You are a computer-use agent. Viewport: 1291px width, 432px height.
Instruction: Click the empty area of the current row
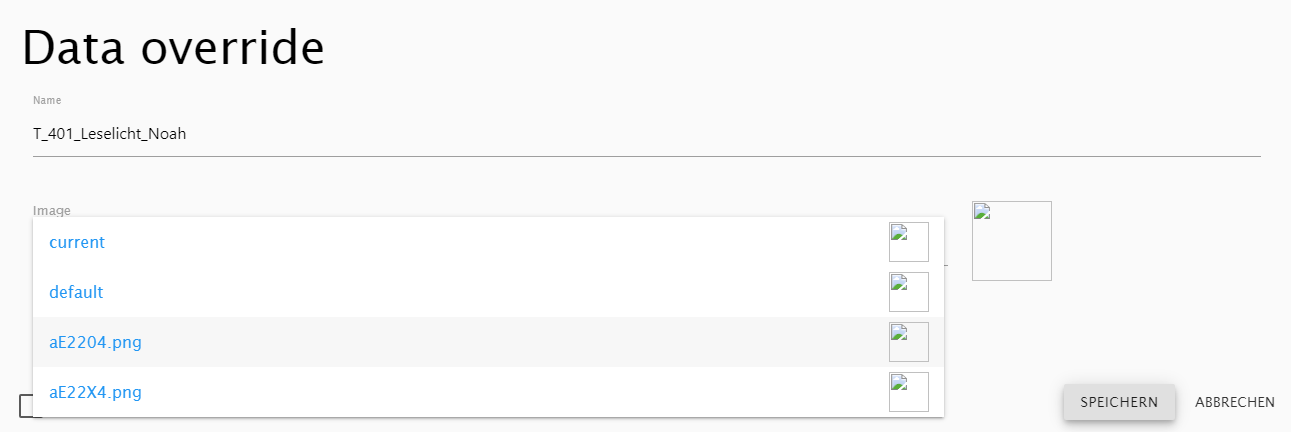point(500,242)
